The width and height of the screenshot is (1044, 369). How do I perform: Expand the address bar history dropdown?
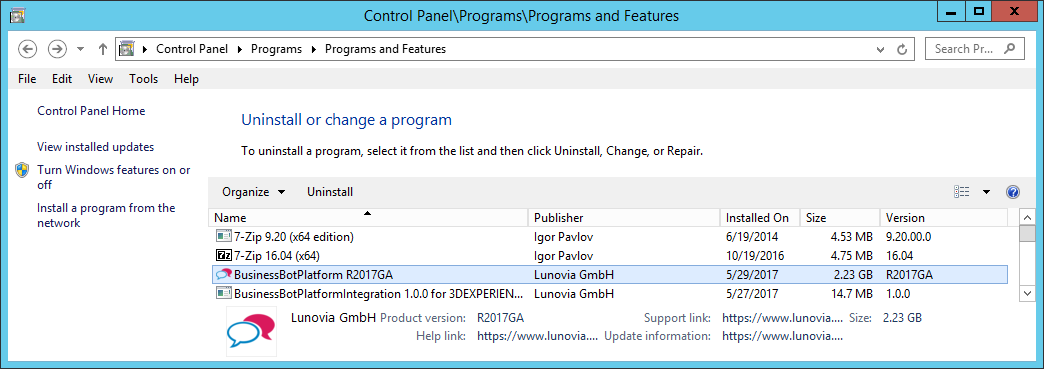881,49
